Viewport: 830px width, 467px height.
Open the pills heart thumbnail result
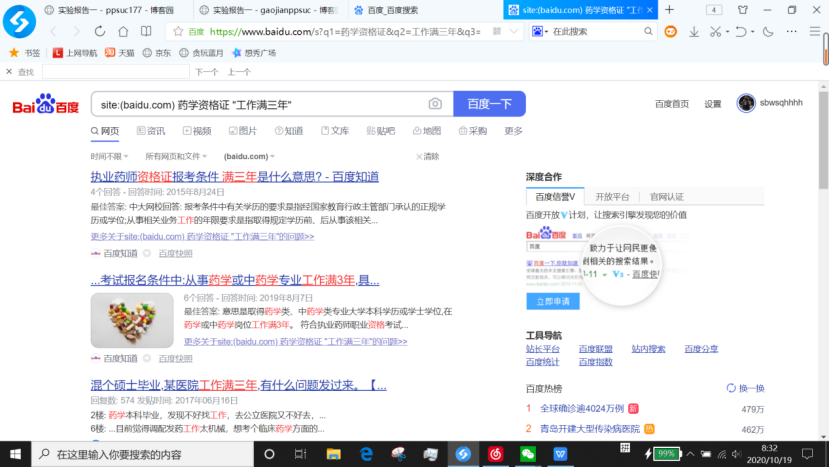pos(132,320)
